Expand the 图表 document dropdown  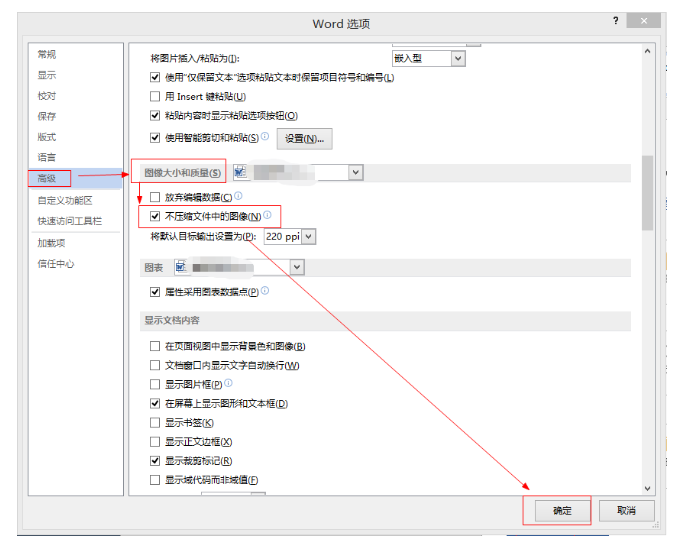coord(297,267)
